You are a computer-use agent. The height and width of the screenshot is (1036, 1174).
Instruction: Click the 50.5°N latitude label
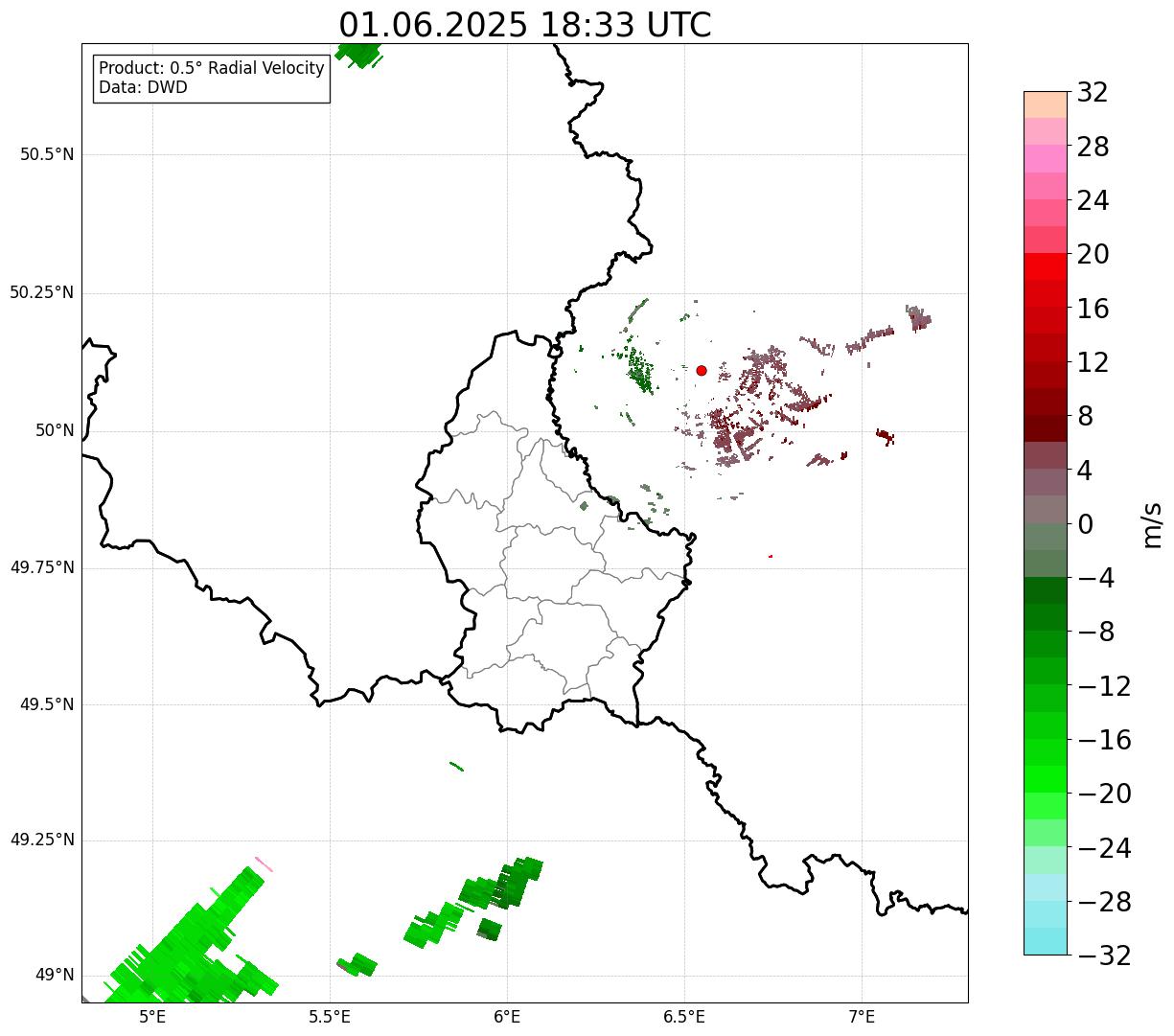coord(47,154)
